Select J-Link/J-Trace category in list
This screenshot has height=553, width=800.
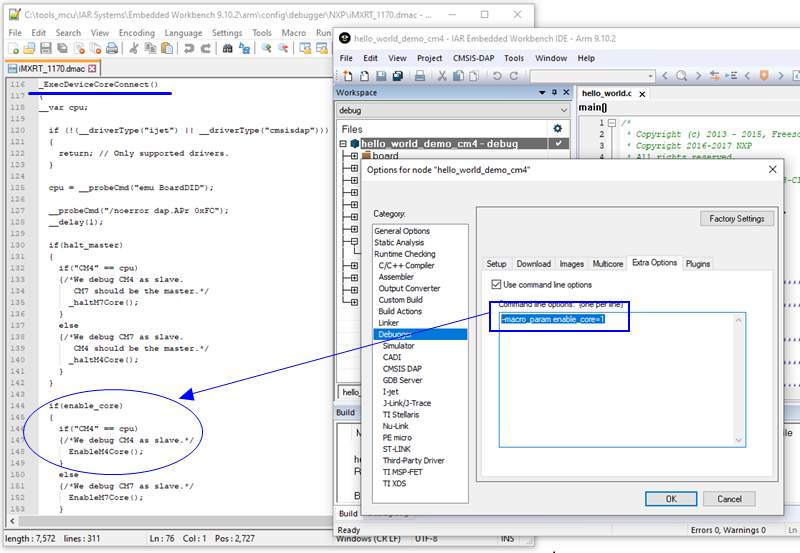[407, 403]
